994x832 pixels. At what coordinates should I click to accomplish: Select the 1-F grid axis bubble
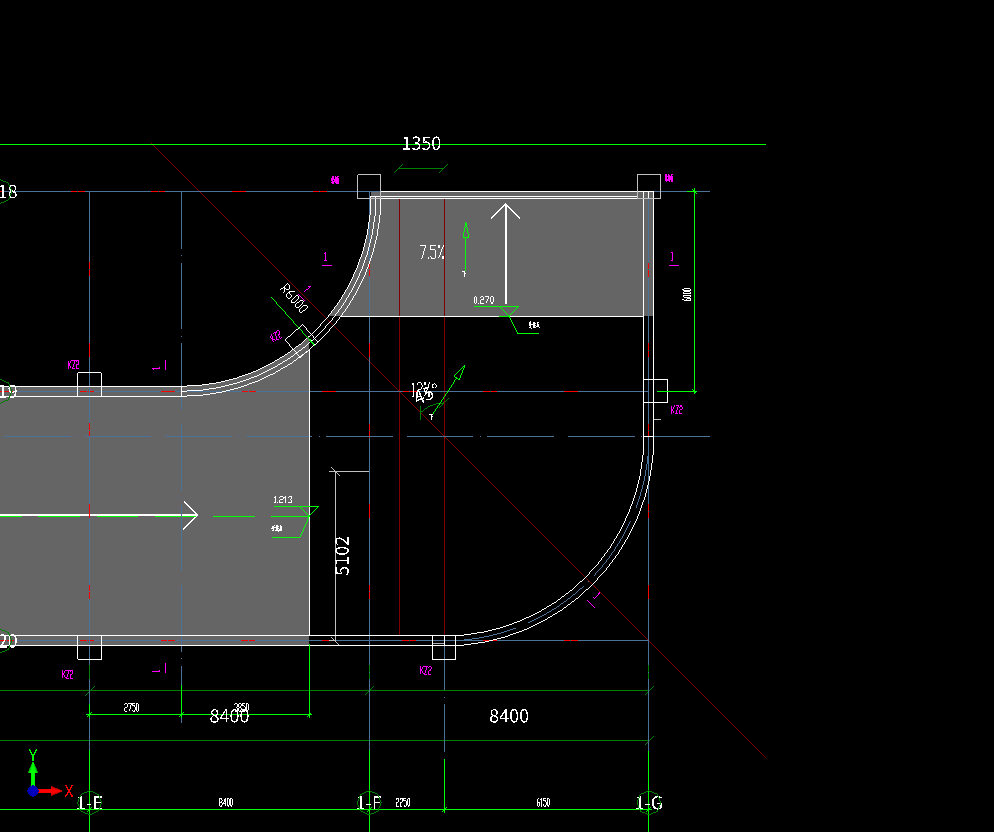(369, 803)
